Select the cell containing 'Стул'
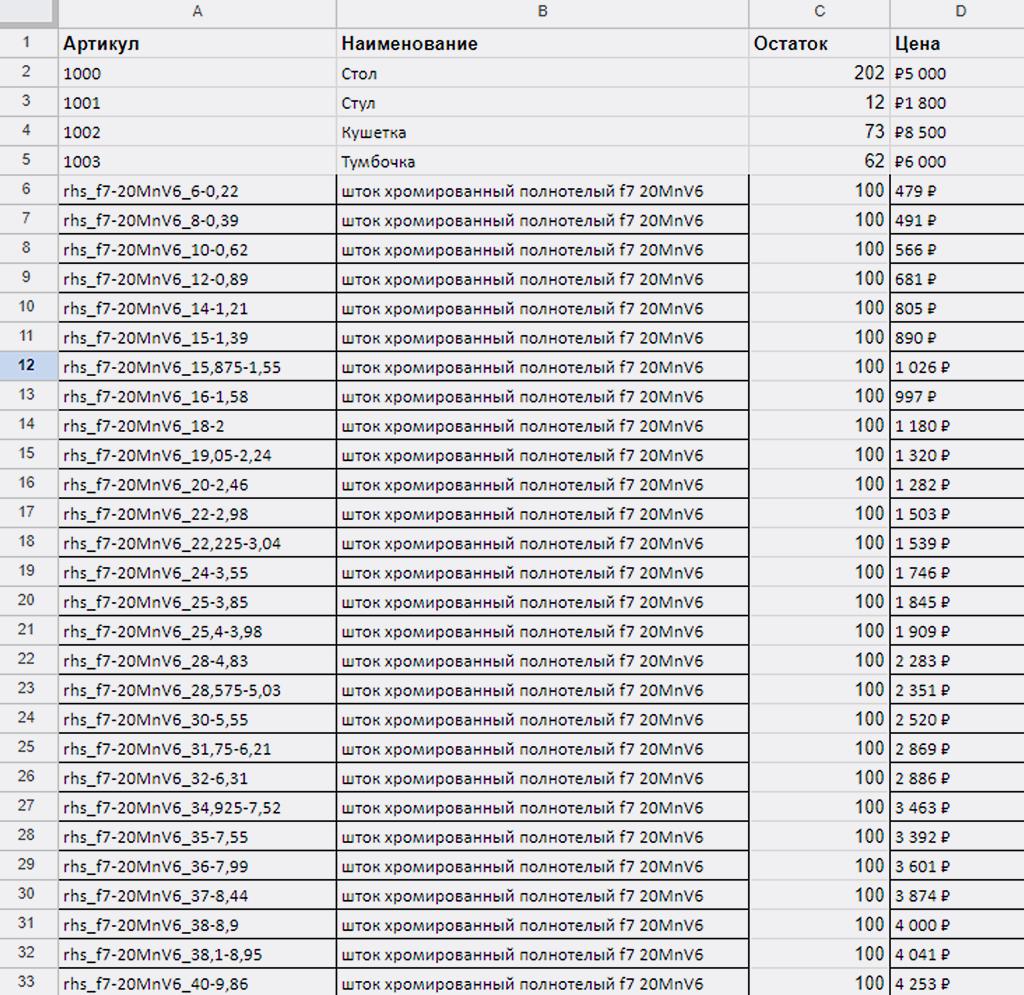This screenshot has width=1024, height=995. click(x=542, y=102)
